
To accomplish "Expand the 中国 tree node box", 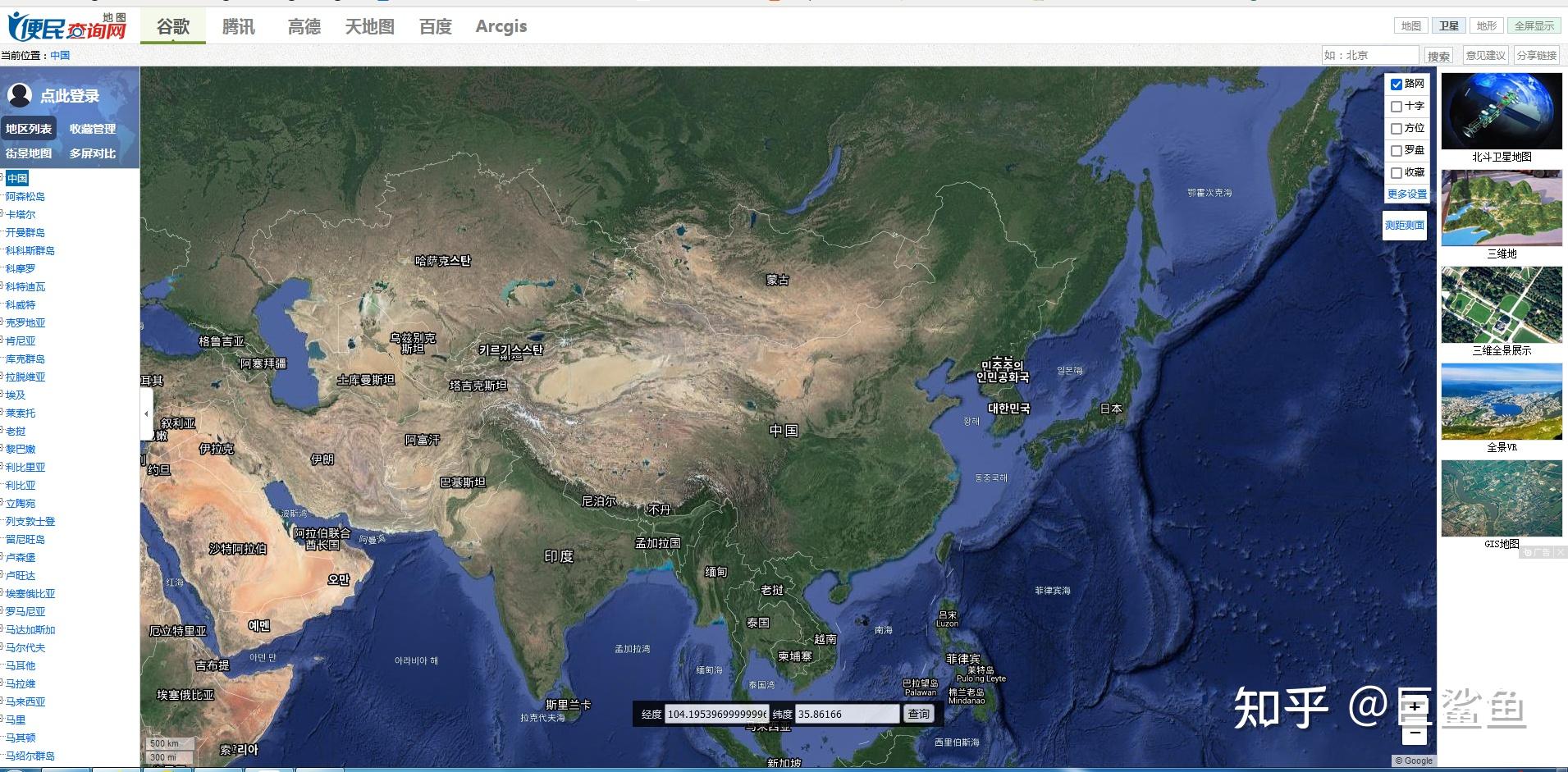I will click(x=2, y=178).
